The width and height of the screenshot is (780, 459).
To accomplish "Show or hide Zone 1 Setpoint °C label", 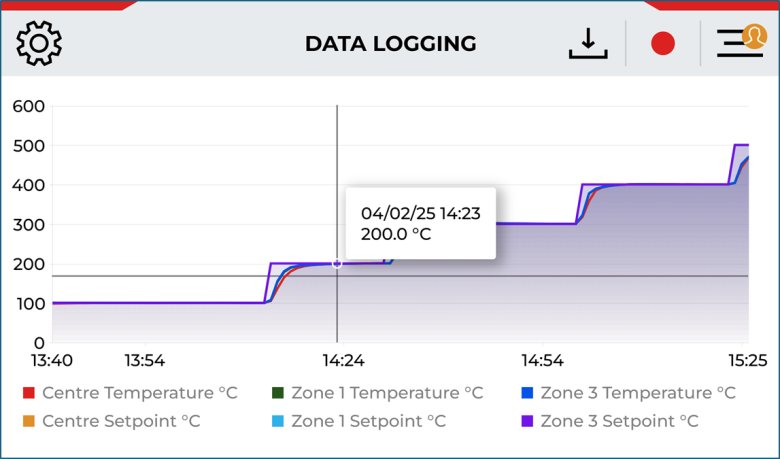I will [369, 421].
